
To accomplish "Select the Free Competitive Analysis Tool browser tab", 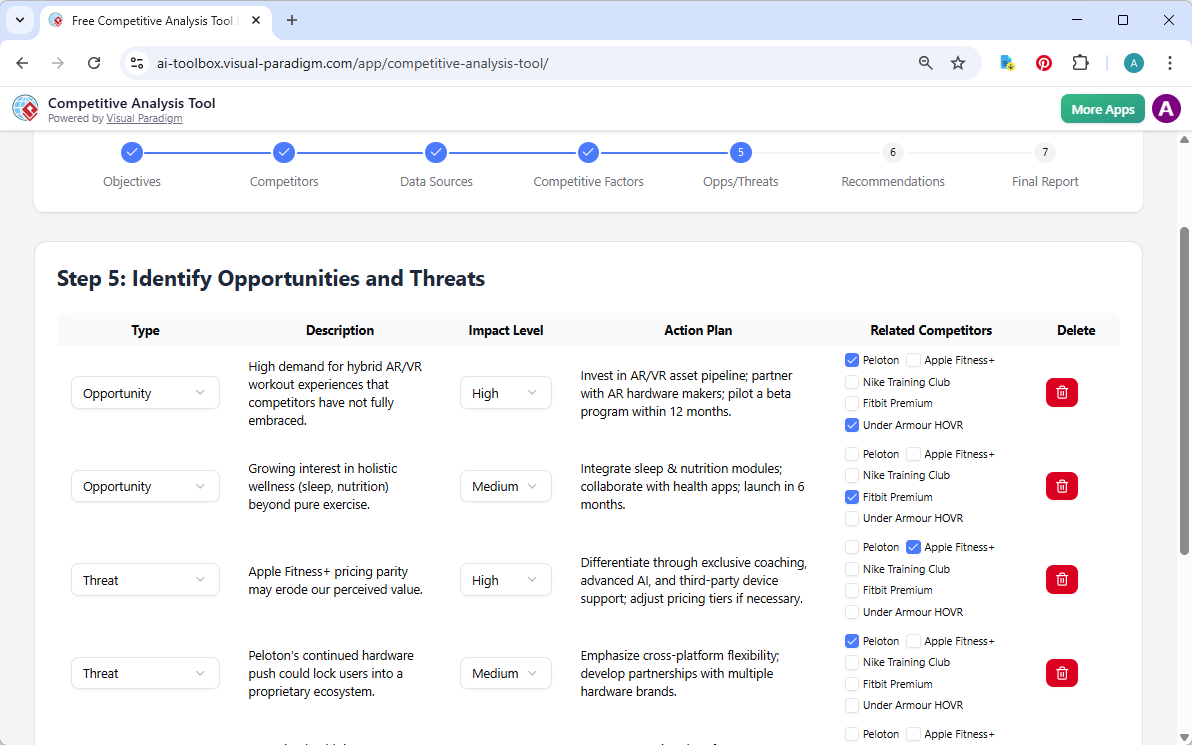I will point(150,20).
